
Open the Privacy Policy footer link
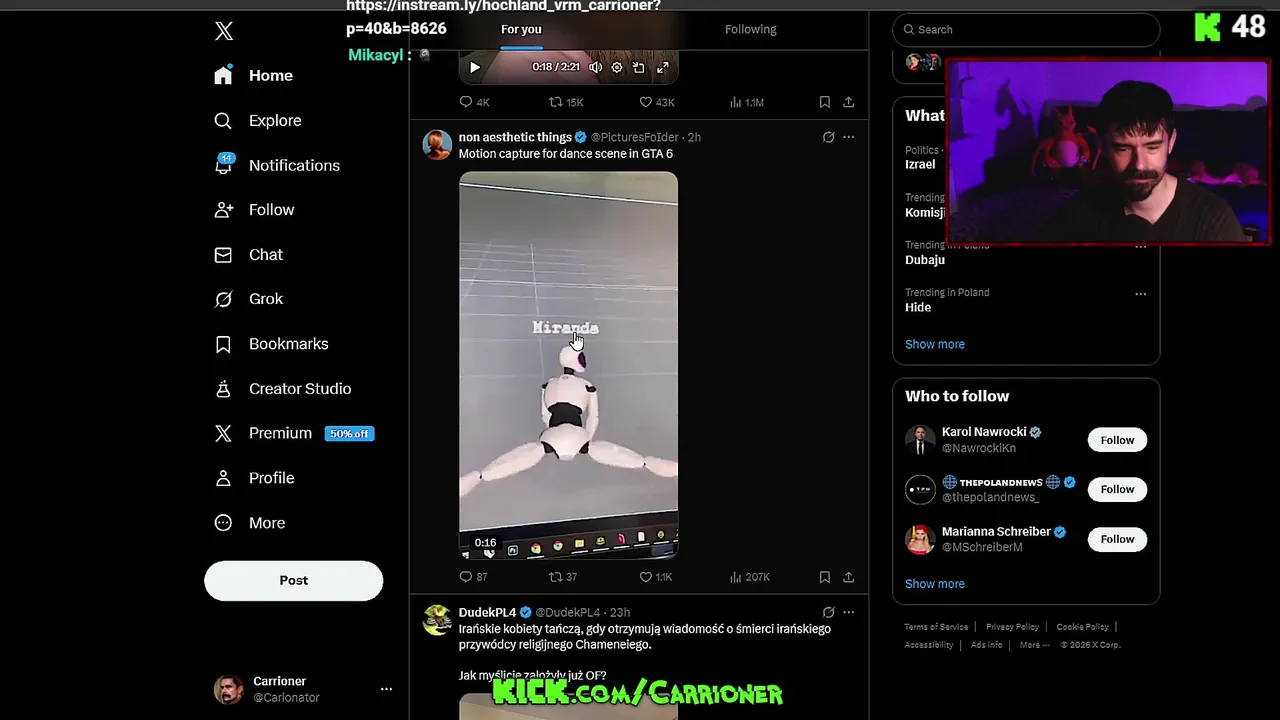tap(1012, 627)
